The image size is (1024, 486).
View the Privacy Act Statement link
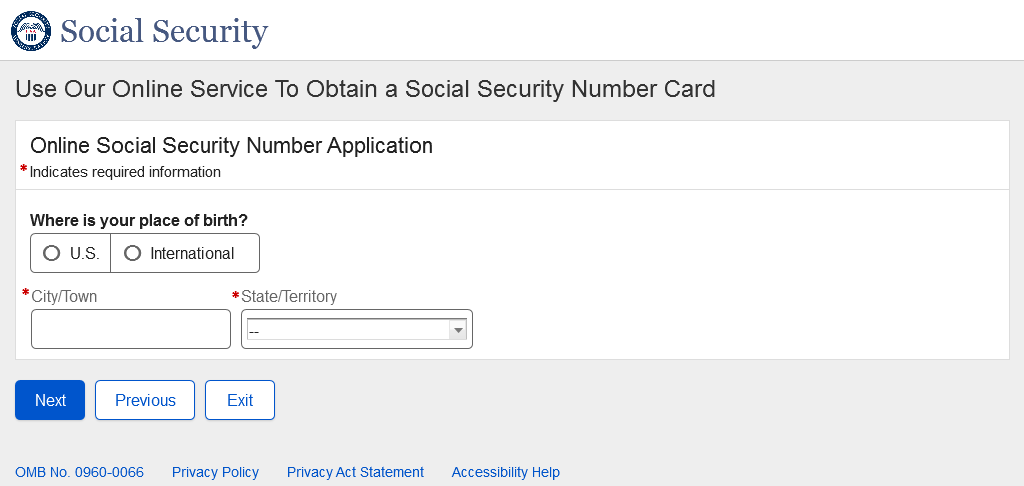[355, 472]
